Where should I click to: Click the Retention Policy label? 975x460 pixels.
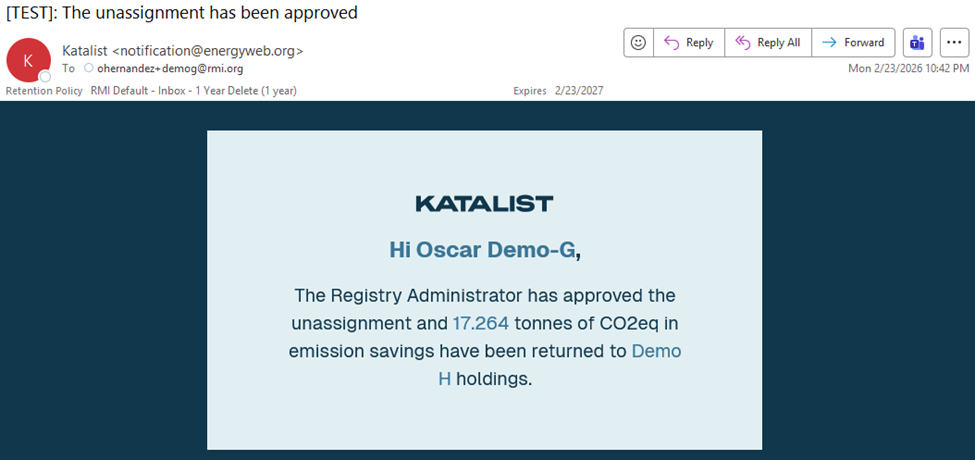[x=44, y=91]
